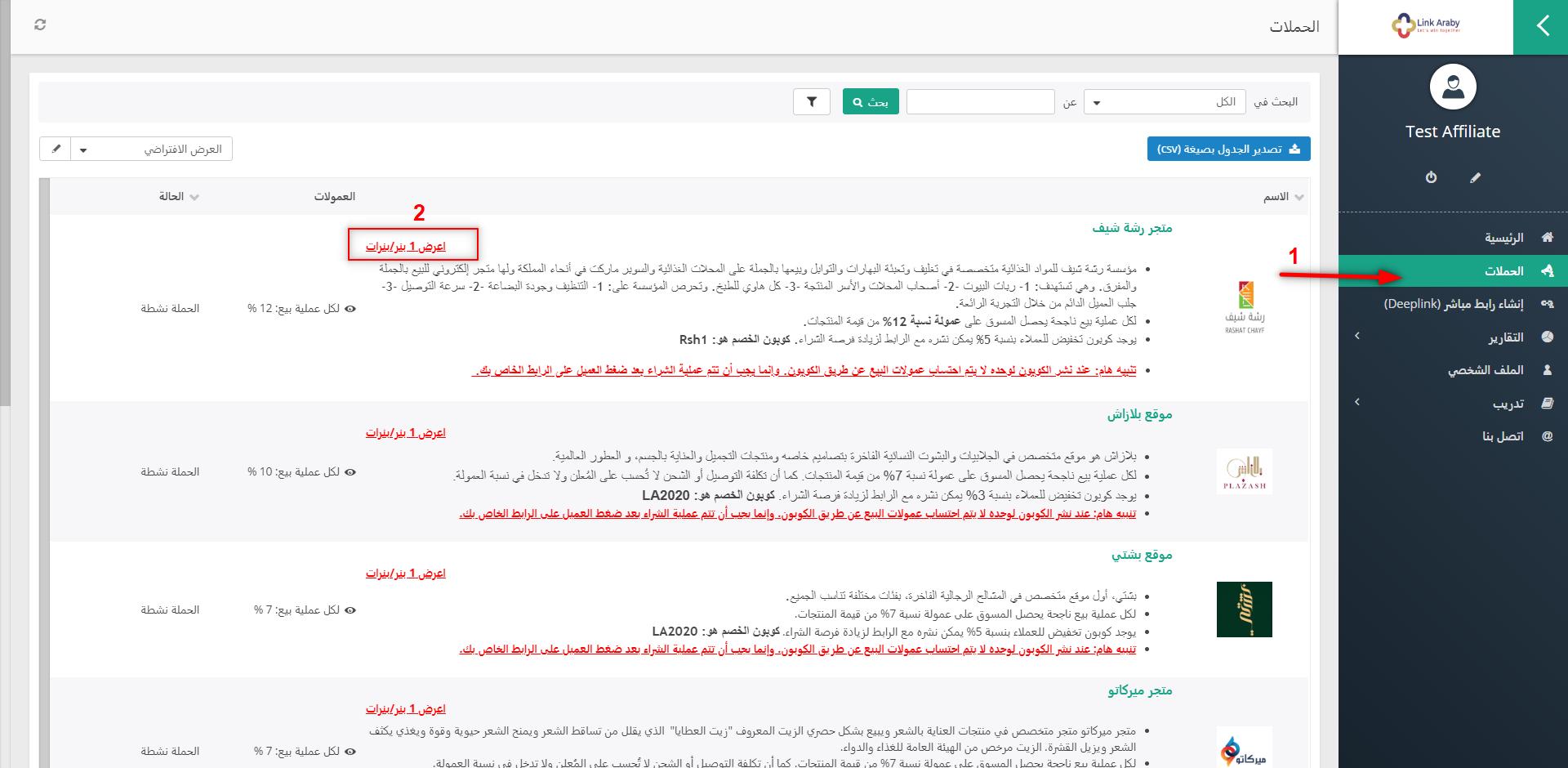Click the Link Araby logo
1568x768 pixels.
1426,26
